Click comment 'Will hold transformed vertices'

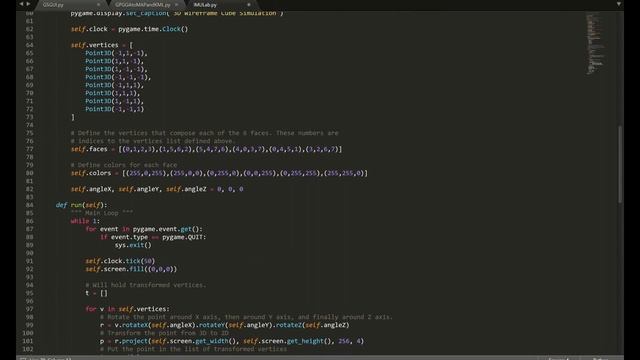pyautogui.click(x=146, y=285)
